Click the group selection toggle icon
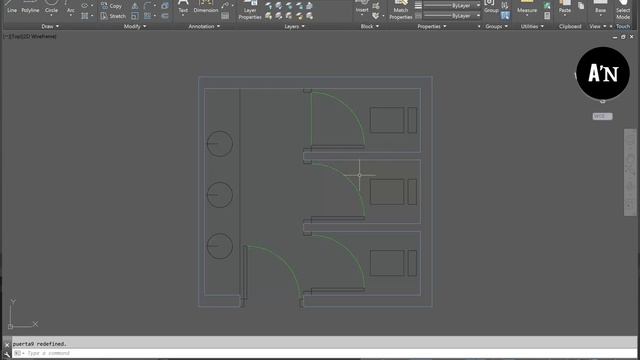The image size is (640, 360). pos(505,16)
